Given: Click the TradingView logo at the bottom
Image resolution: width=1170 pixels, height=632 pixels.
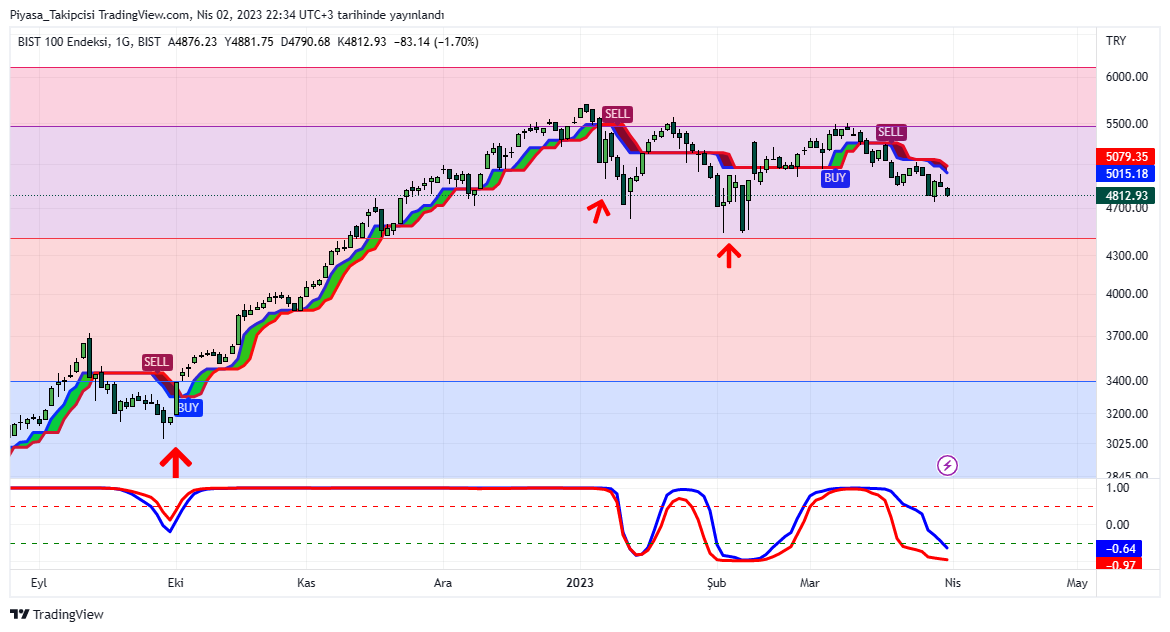Looking at the screenshot, I should coord(57,614).
